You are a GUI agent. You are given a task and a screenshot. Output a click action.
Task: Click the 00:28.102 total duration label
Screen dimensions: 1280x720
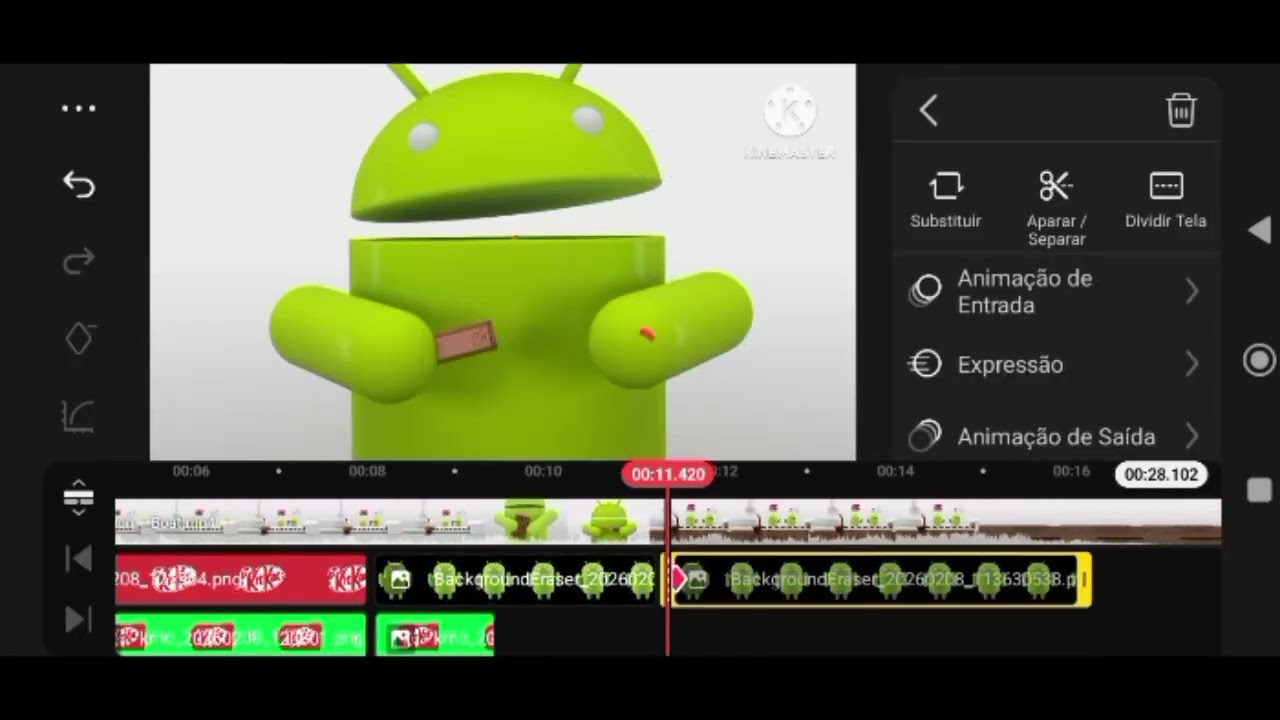pyautogui.click(x=1161, y=474)
